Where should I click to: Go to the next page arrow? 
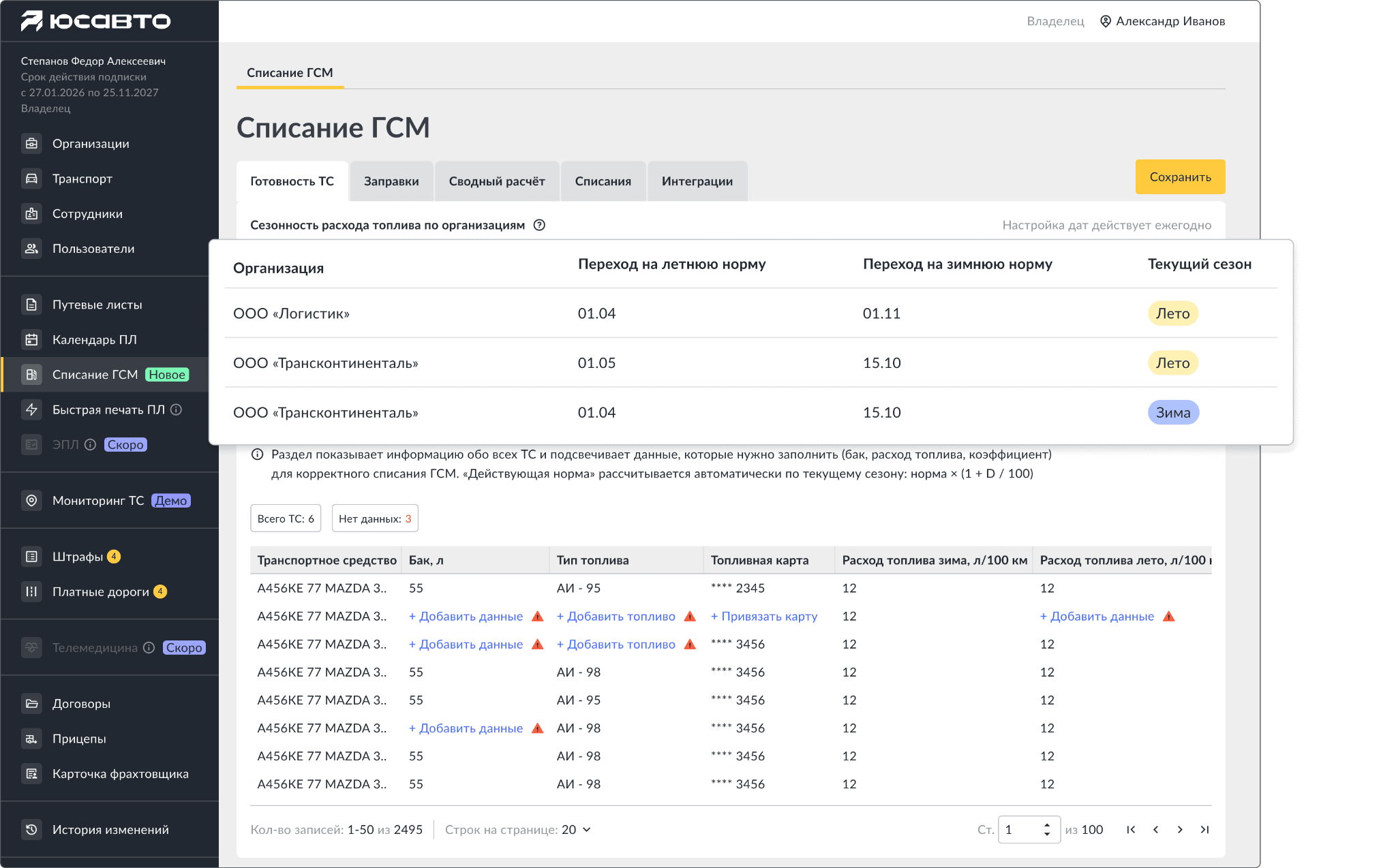[1180, 830]
